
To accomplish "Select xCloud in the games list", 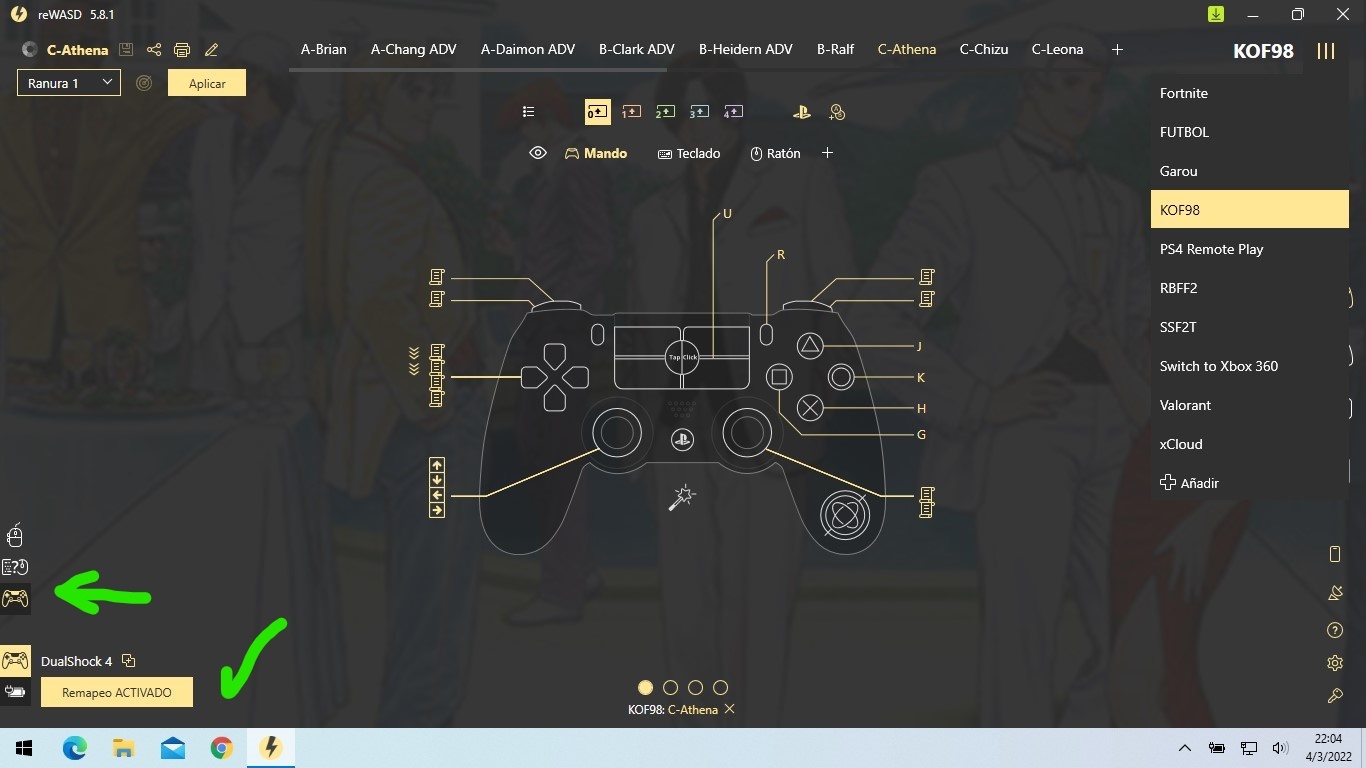I will [1250, 444].
